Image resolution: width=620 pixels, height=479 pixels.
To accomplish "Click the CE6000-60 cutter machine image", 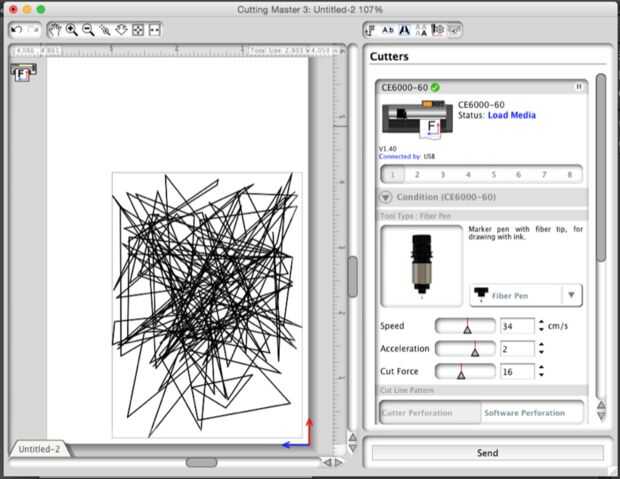I will pos(417,119).
